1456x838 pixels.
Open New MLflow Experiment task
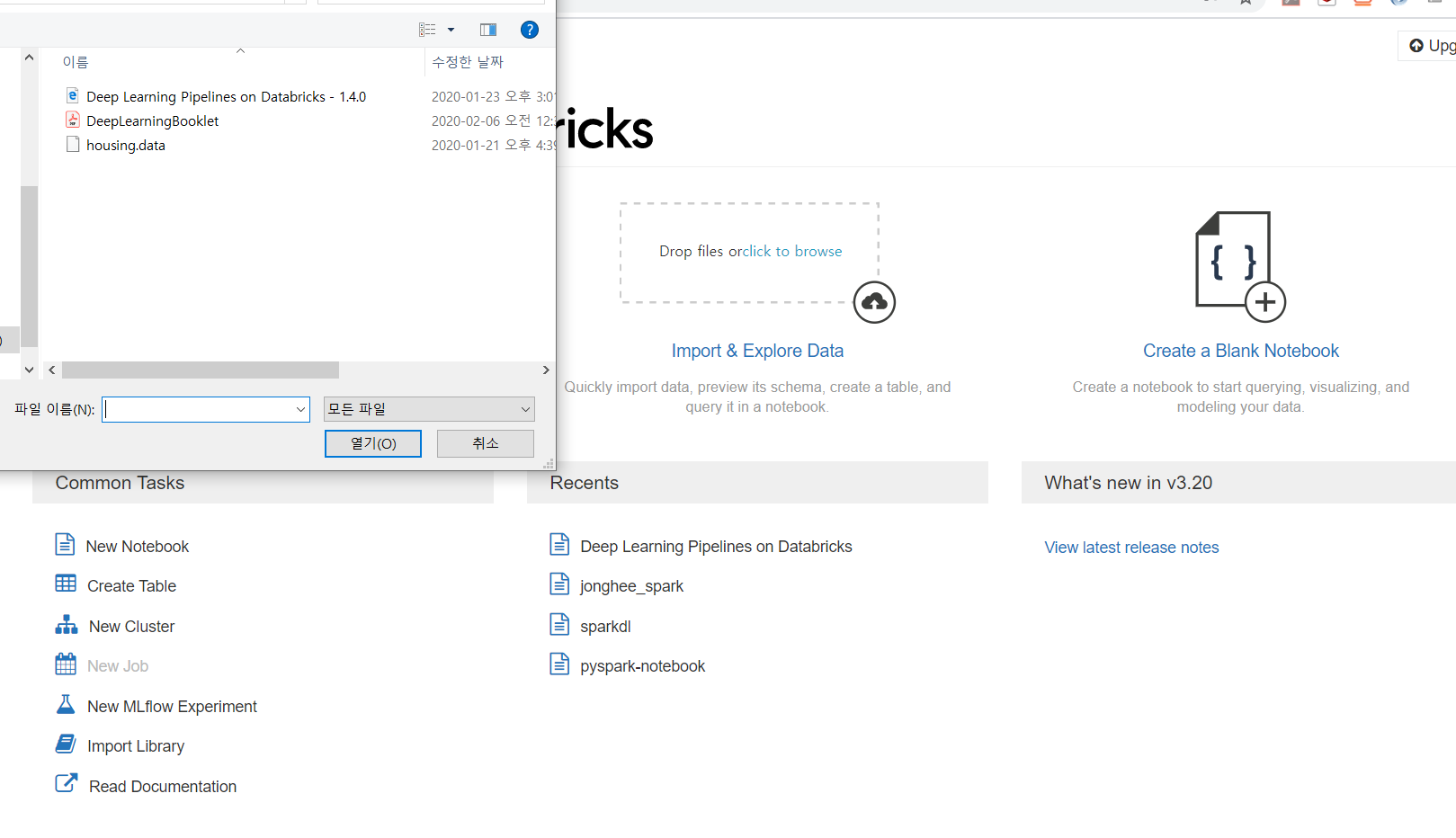click(172, 707)
